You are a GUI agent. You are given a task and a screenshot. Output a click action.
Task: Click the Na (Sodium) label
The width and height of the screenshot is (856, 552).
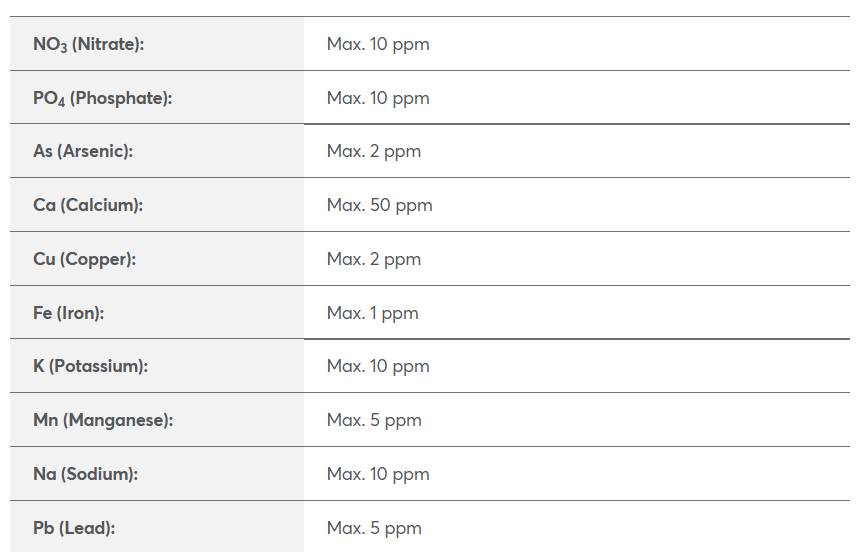[85, 474]
